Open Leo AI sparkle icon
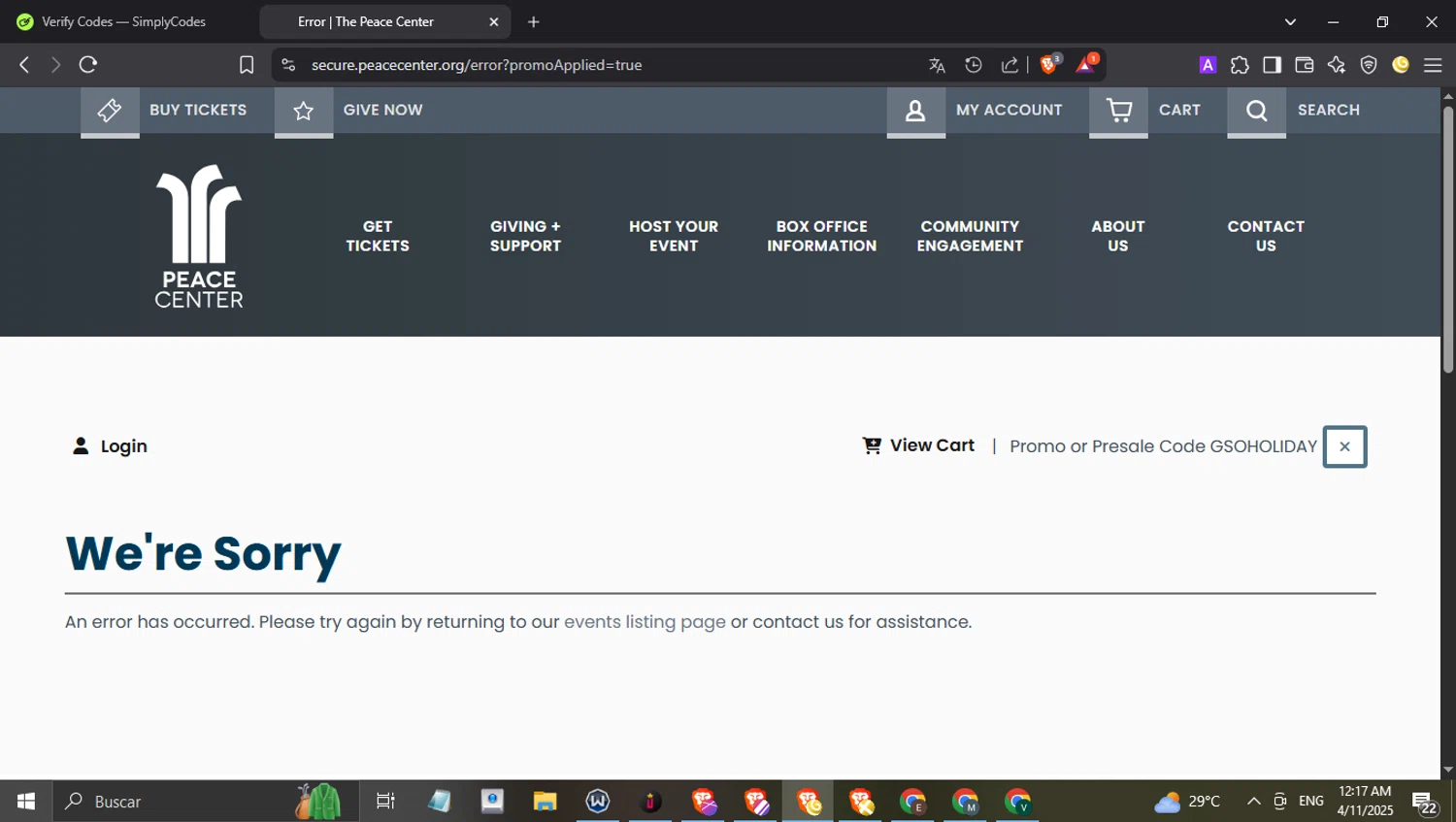The height and width of the screenshot is (822, 1456). tap(1337, 65)
